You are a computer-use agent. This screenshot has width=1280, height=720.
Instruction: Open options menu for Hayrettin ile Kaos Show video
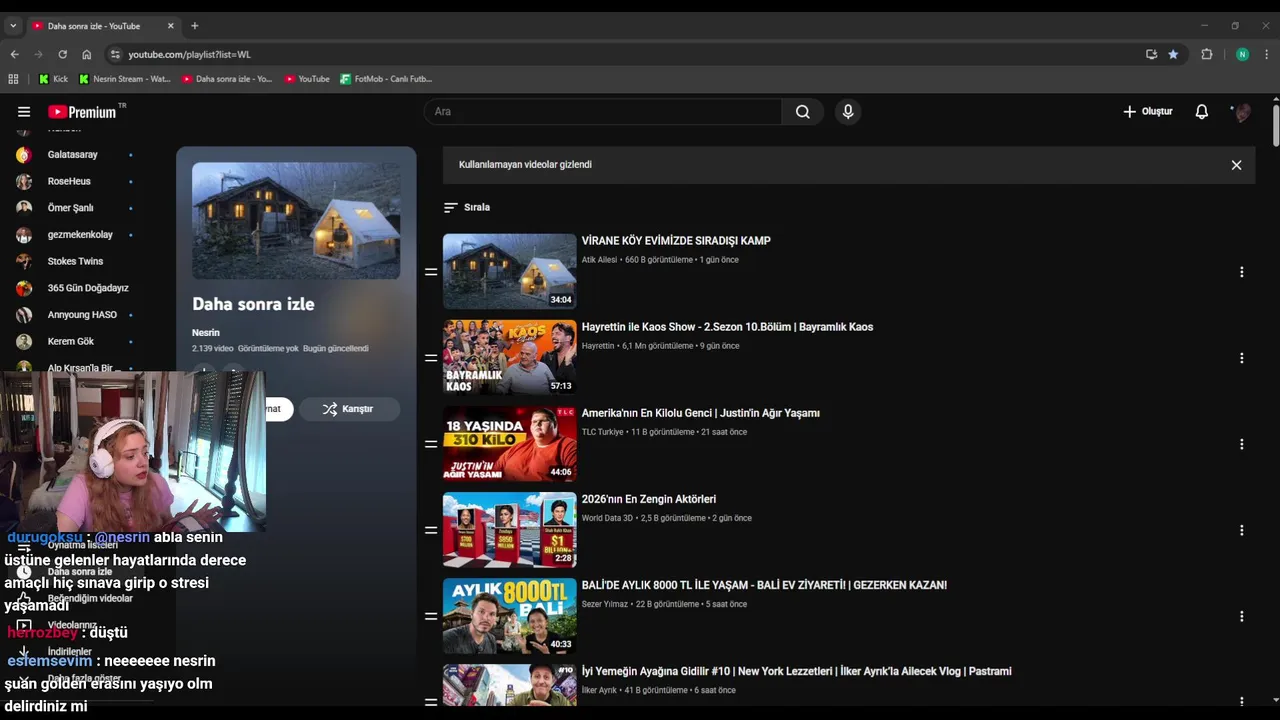coord(1241,358)
